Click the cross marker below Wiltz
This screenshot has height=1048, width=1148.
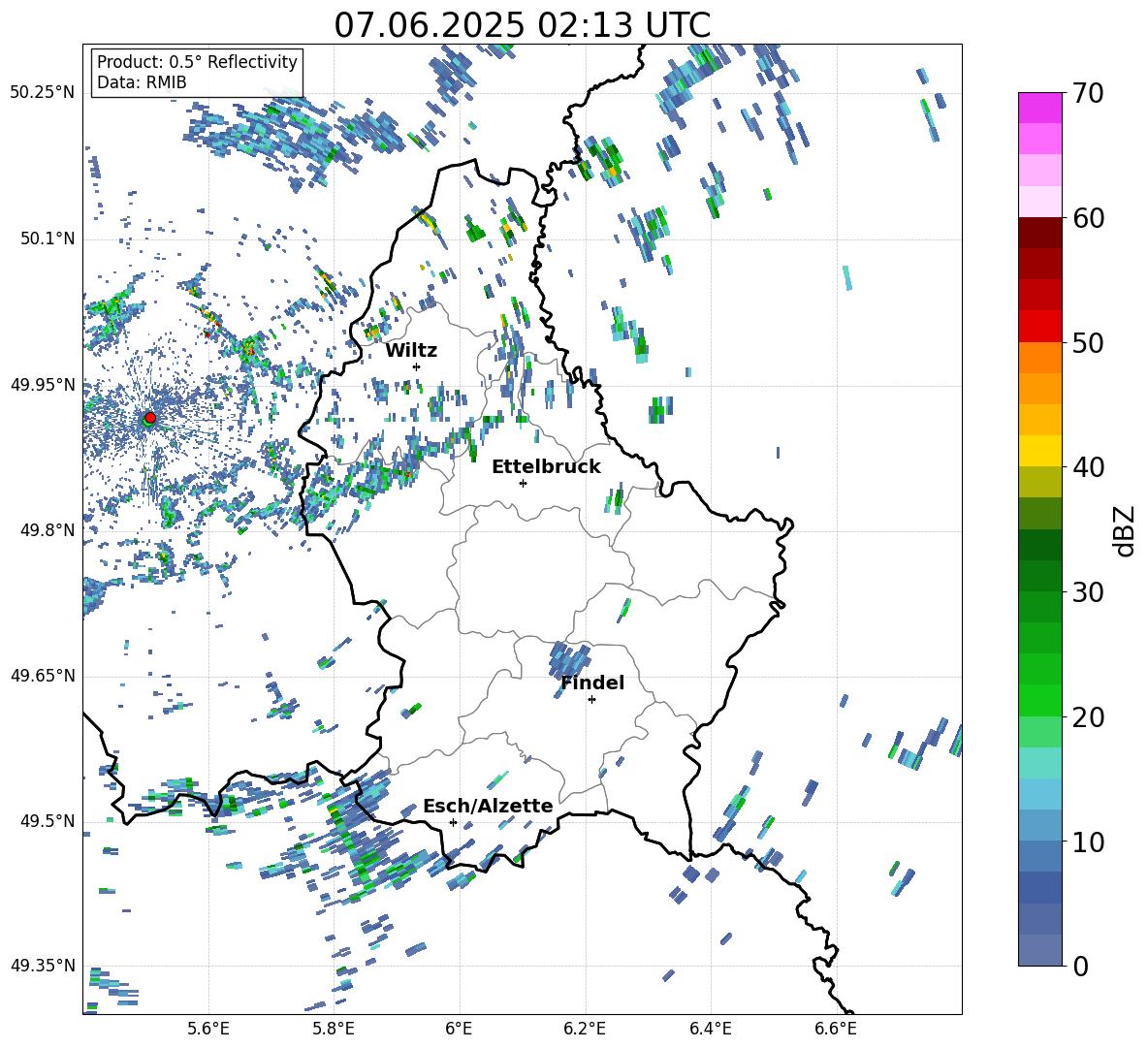click(417, 366)
